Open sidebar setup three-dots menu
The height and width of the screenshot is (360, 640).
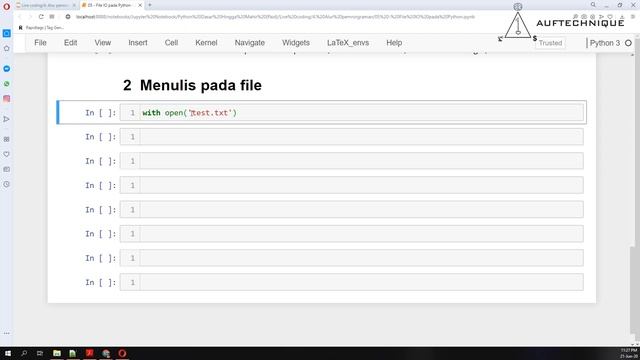7,333
